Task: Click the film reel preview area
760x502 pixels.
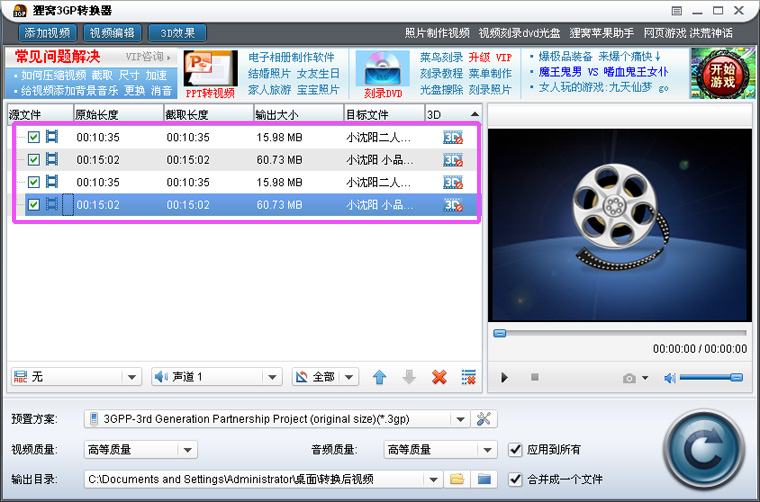Action: 619,225
